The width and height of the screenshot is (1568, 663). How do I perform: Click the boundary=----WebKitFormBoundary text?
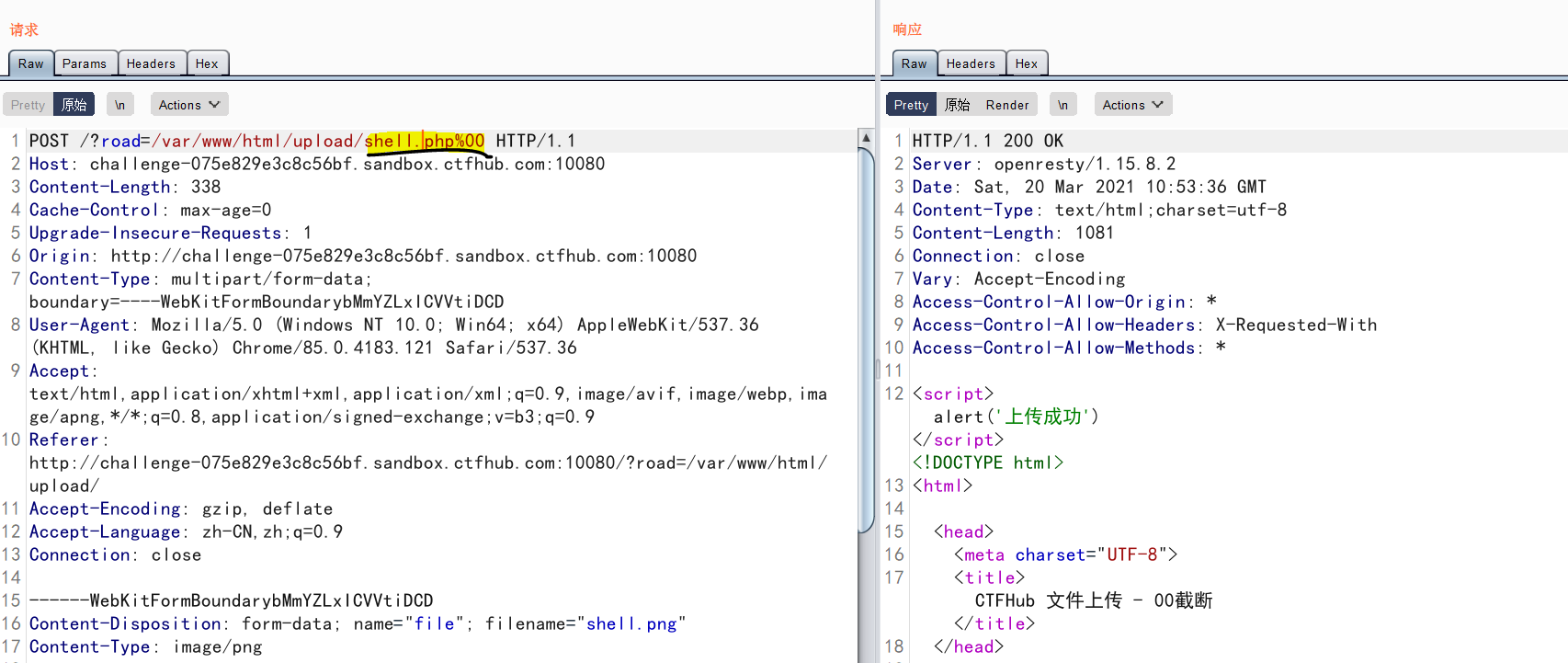[x=267, y=302]
